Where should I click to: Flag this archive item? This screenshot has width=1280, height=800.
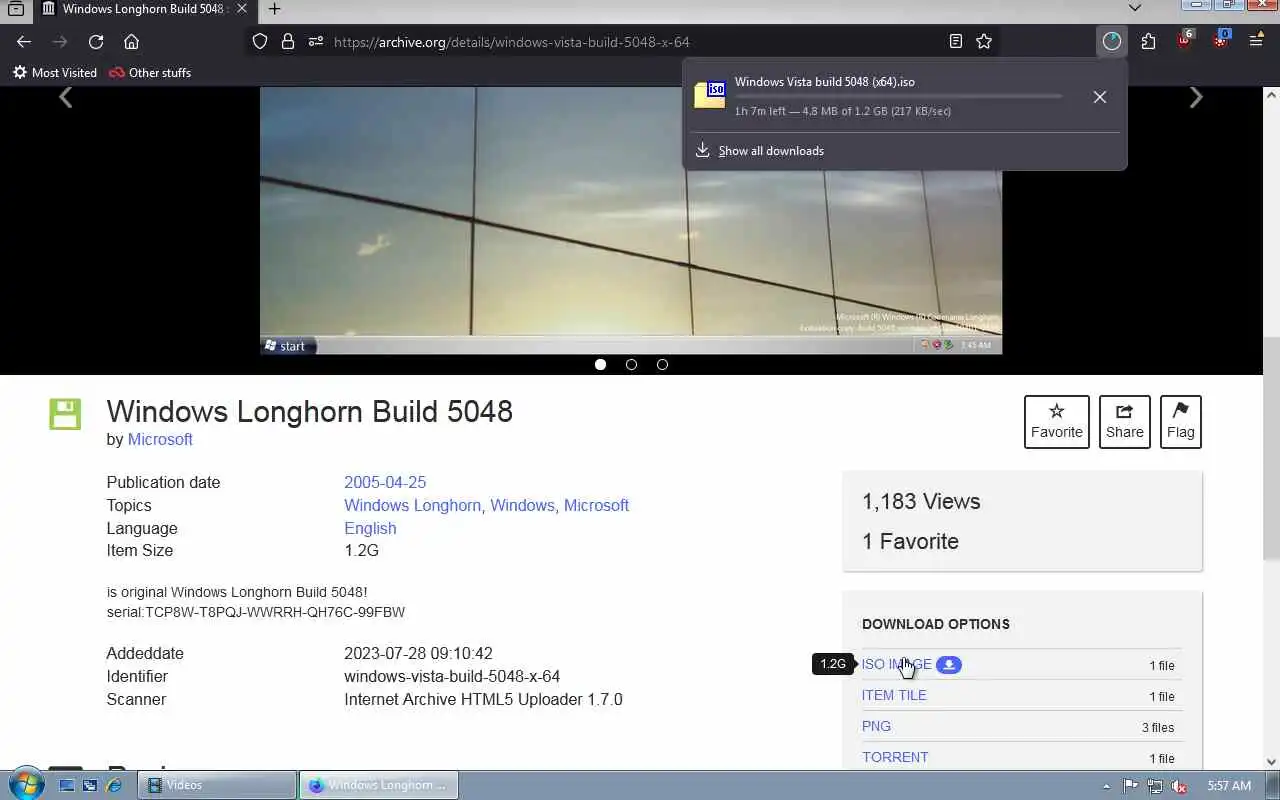coord(1181,422)
